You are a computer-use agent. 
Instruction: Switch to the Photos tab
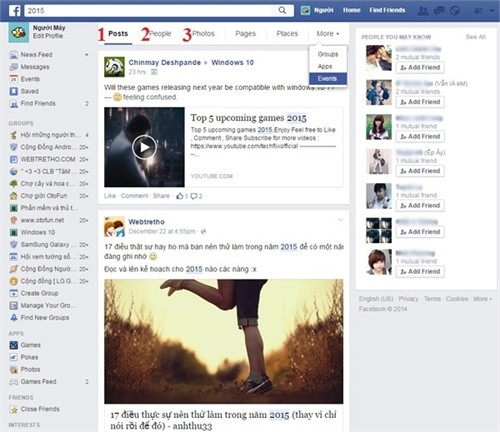(203, 34)
